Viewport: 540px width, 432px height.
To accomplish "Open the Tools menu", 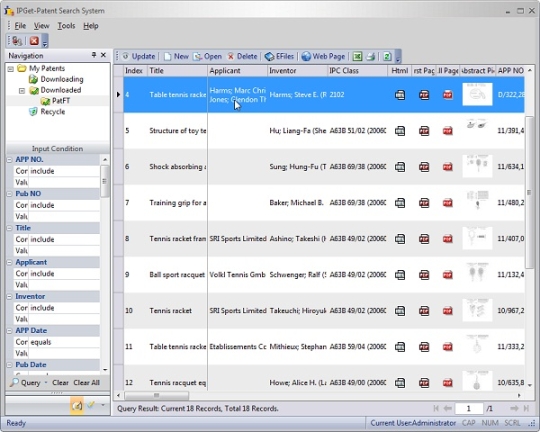I will 66,26.
